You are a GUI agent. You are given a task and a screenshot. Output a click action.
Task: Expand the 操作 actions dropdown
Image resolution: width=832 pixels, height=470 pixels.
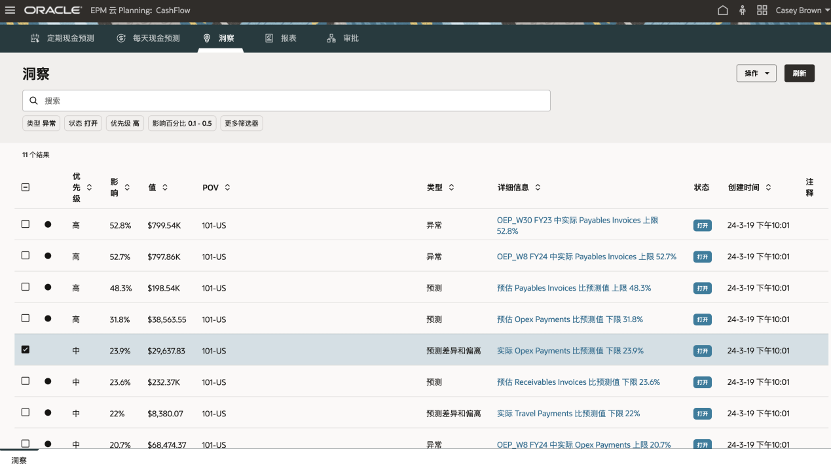coord(756,74)
